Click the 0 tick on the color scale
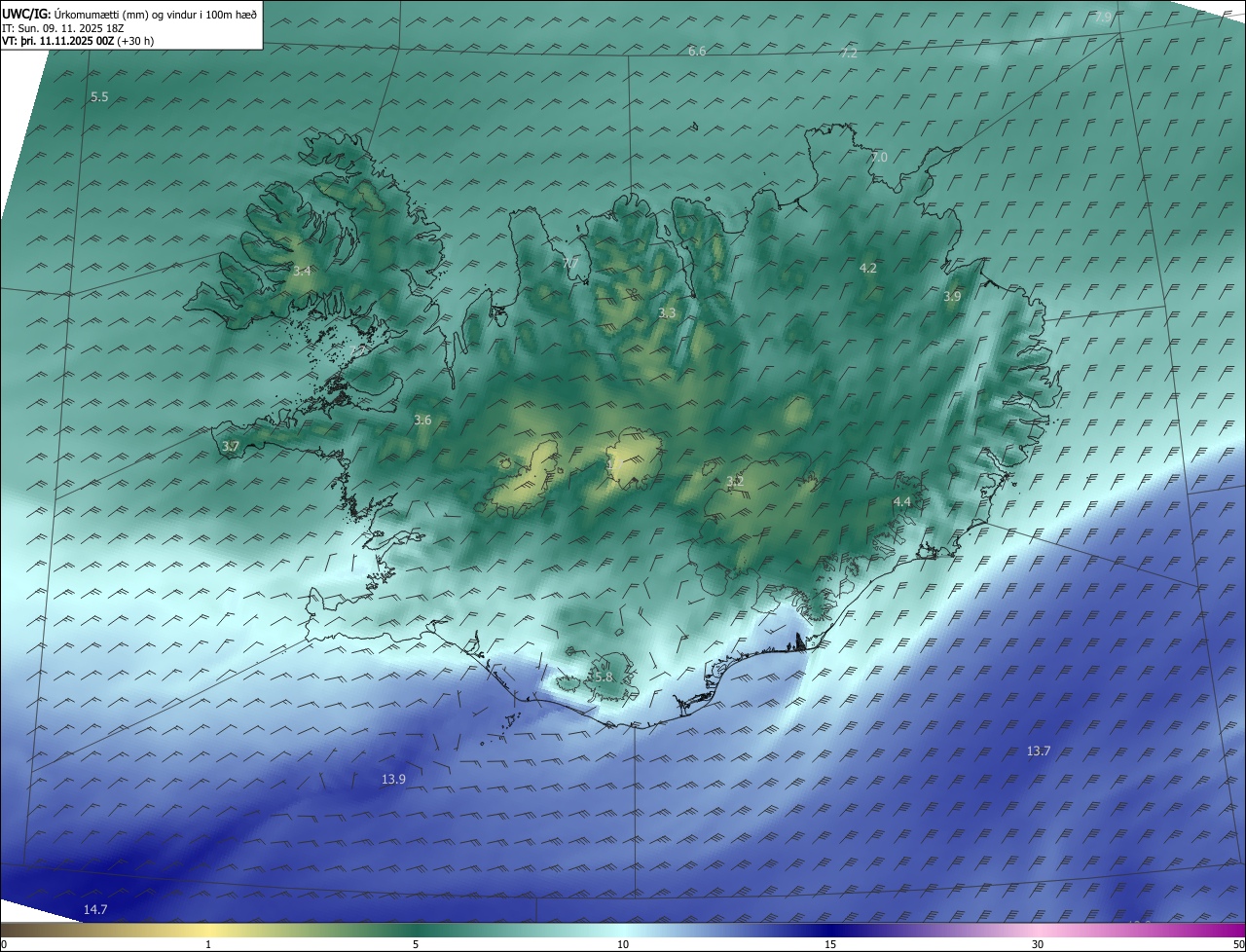Image resolution: width=1246 pixels, height=952 pixels. pyautogui.click(x=4, y=944)
